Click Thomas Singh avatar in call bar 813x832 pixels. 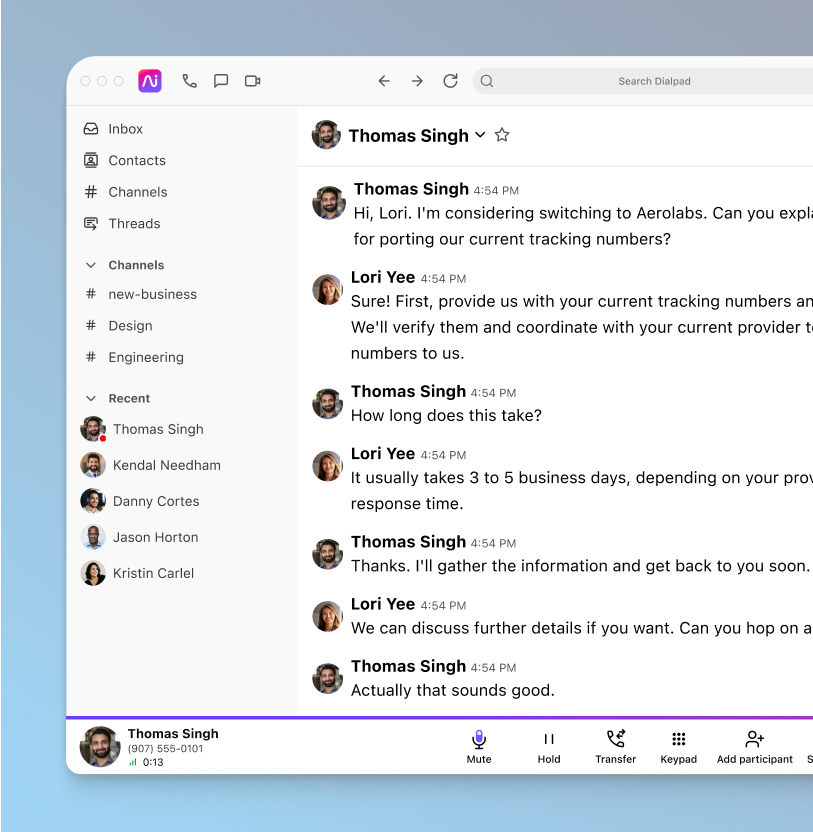click(x=100, y=747)
